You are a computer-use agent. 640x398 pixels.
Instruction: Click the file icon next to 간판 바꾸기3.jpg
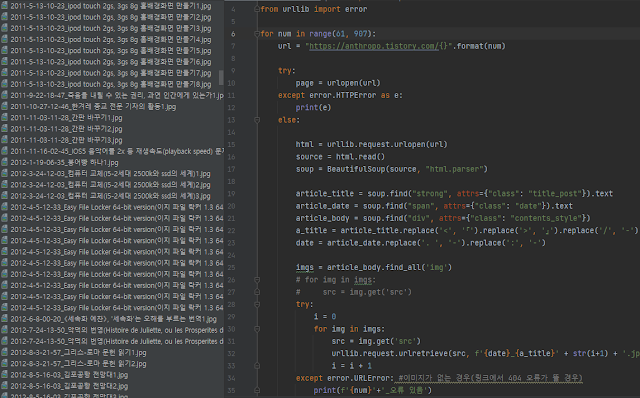pyautogui.click(x=4, y=140)
